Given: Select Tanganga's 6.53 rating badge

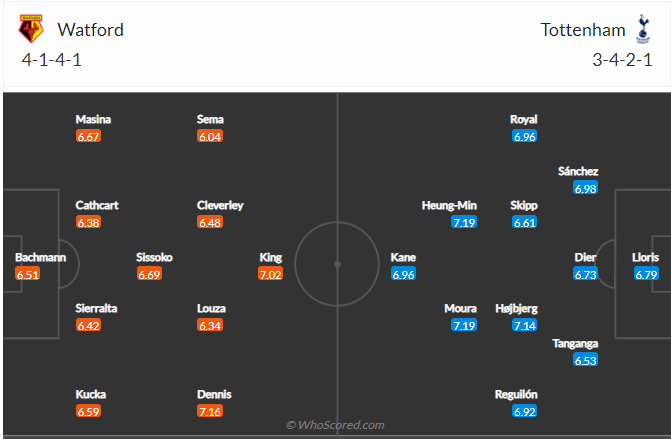Looking at the screenshot, I should point(585,360).
